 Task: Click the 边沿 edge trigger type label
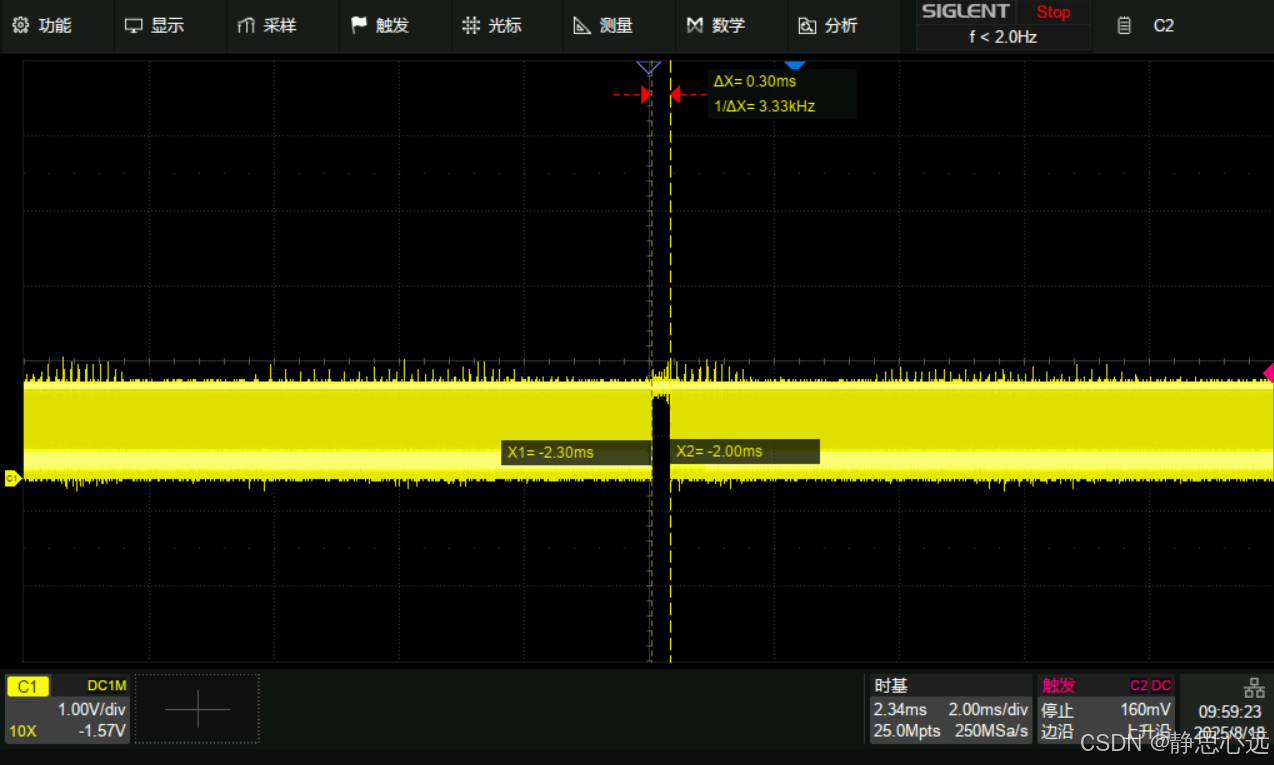point(1057,731)
